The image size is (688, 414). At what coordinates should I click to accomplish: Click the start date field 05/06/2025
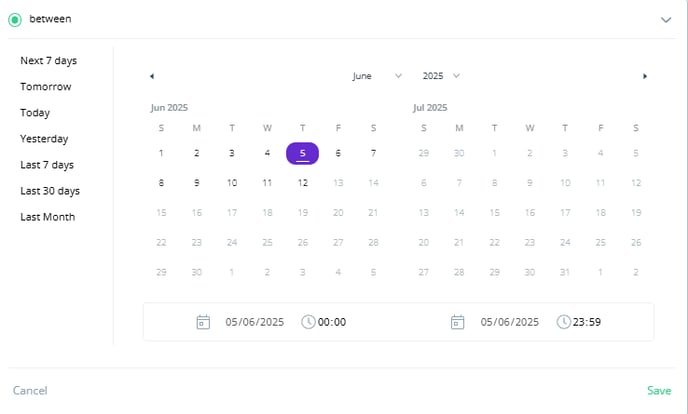point(255,322)
